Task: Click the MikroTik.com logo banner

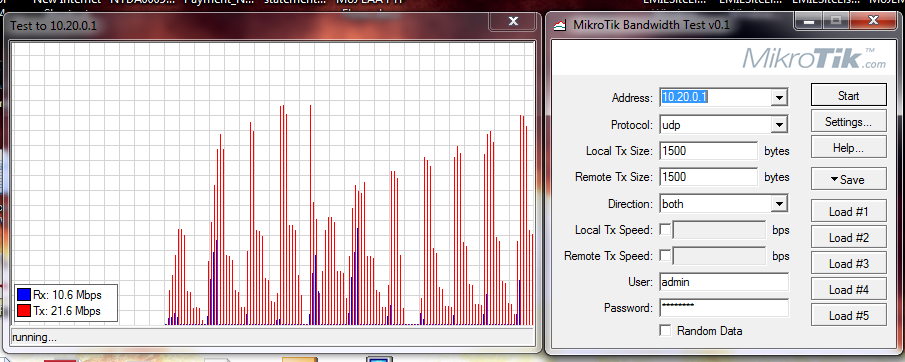Action: [x=813, y=58]
